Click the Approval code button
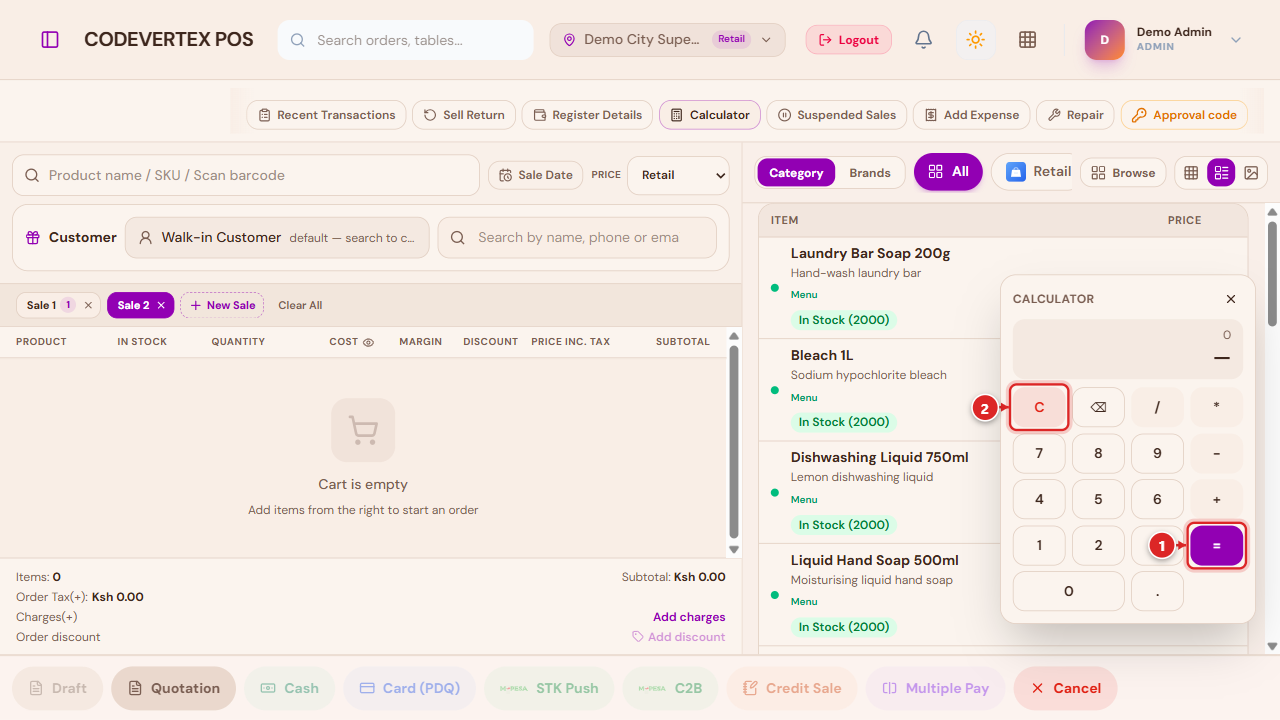Screen dimensions: 1280x720 (x=1184, y=115)
